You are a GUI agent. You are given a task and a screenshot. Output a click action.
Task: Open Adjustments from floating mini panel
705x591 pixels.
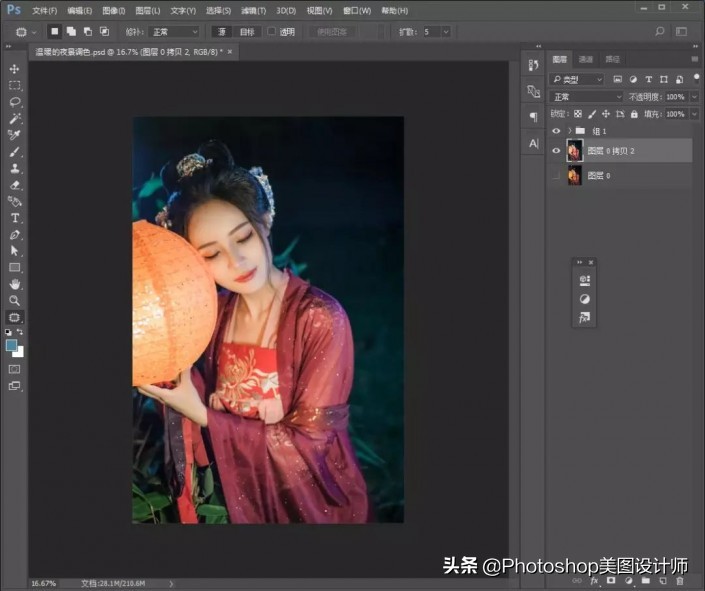coord(585,299)
